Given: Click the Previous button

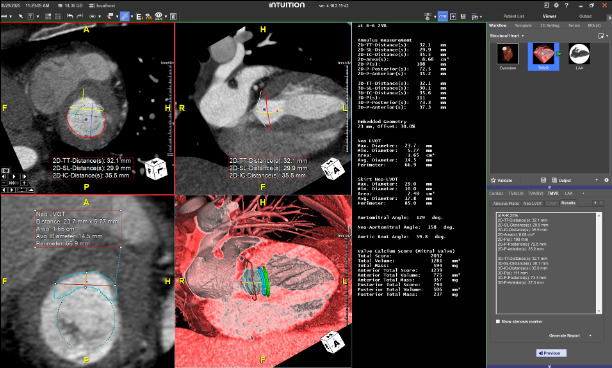Looking at the screenshot, I should (551, 353).
